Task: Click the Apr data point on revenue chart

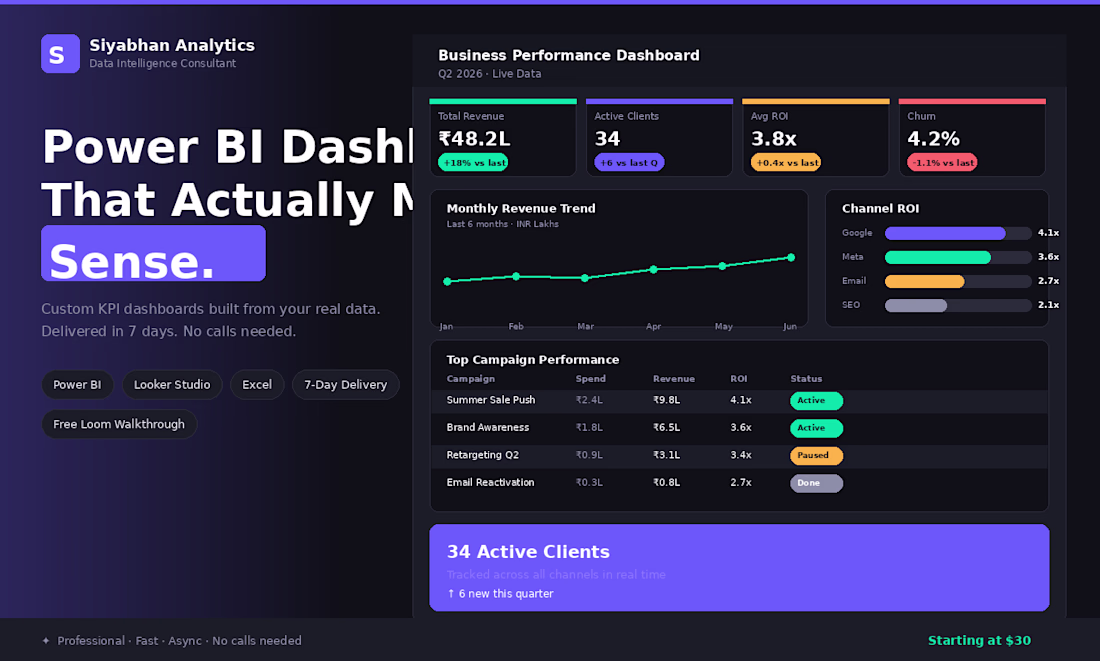Action: pos(654,269)
